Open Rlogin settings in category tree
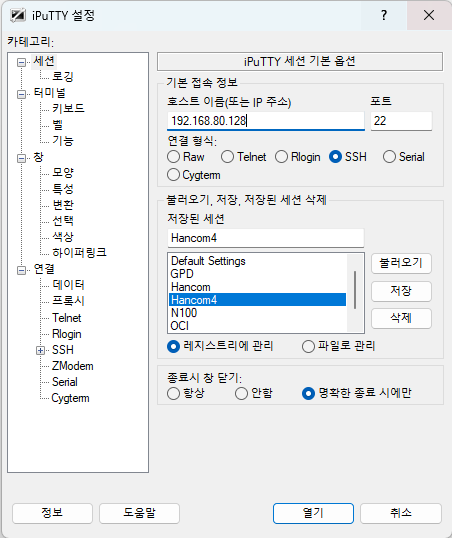The width and height of the screenshot is (452, 538). (x=67, y=334)
